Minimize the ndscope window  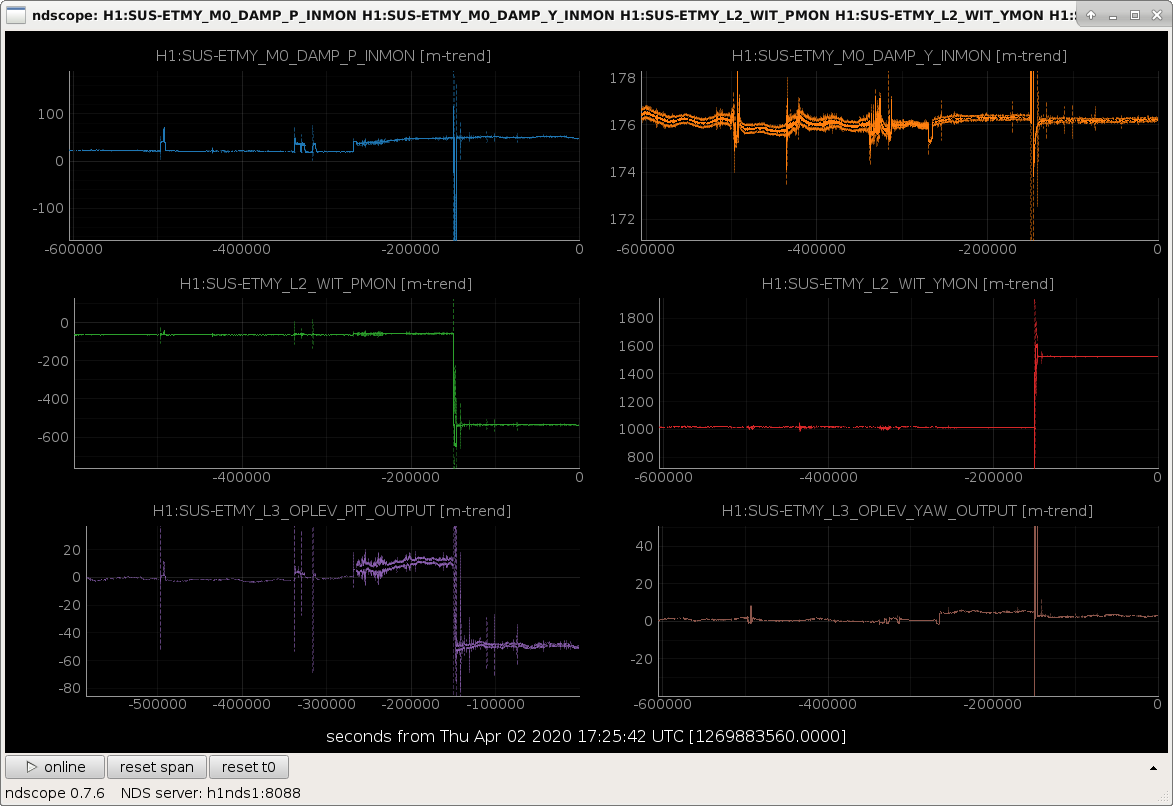click(x=1113, y=15)
